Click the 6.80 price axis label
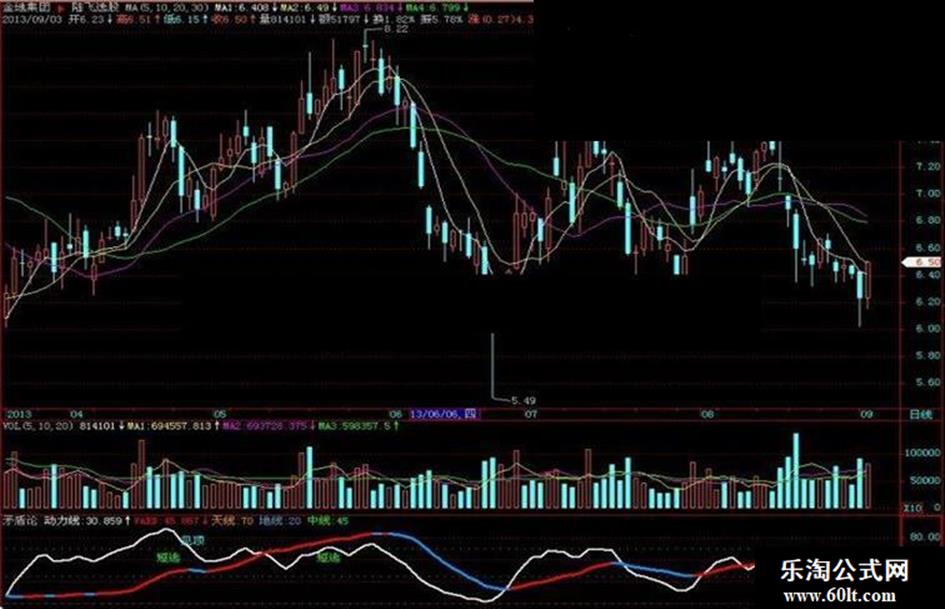The image size is (945, 609). [927, 220]
